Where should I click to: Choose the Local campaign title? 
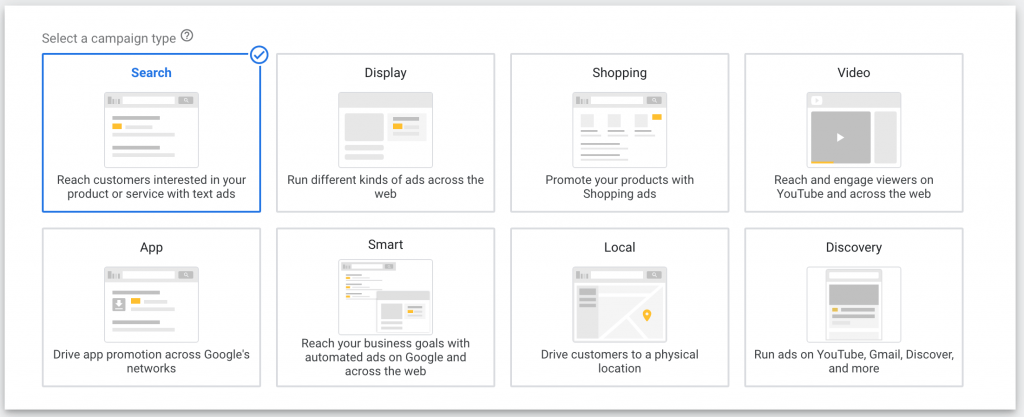pos(620,248)
